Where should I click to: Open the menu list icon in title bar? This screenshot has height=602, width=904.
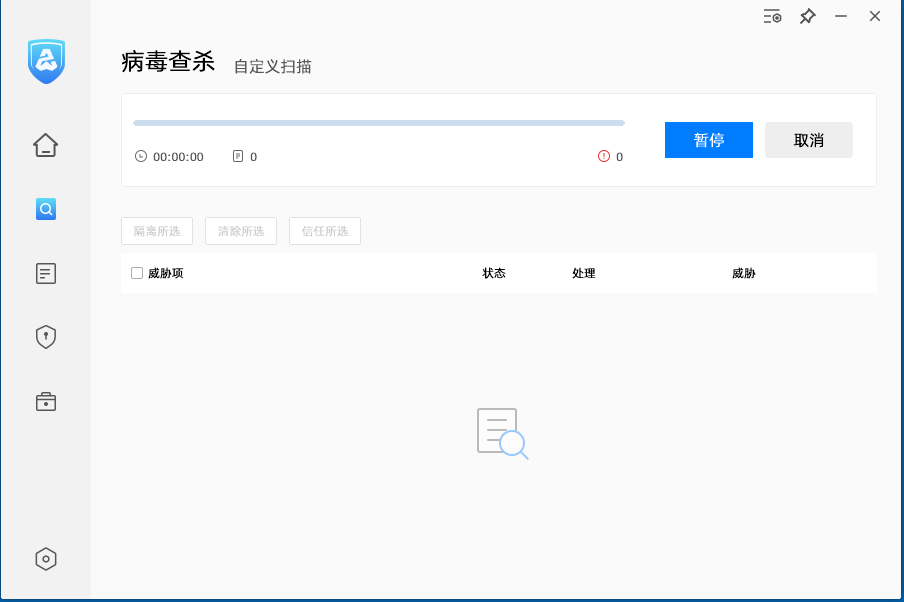[773, 17]
